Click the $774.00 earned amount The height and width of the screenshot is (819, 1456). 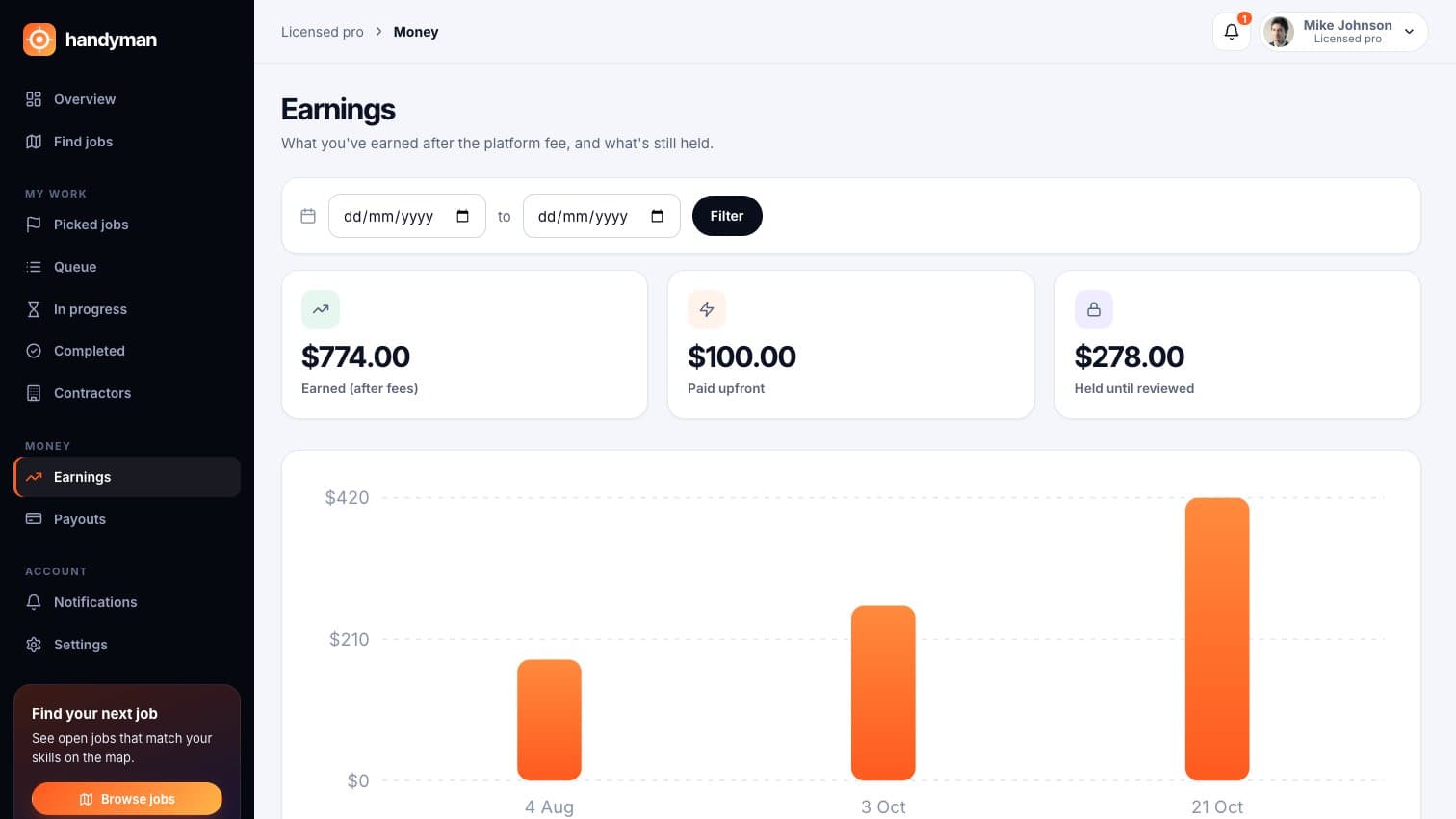point(355,357)
